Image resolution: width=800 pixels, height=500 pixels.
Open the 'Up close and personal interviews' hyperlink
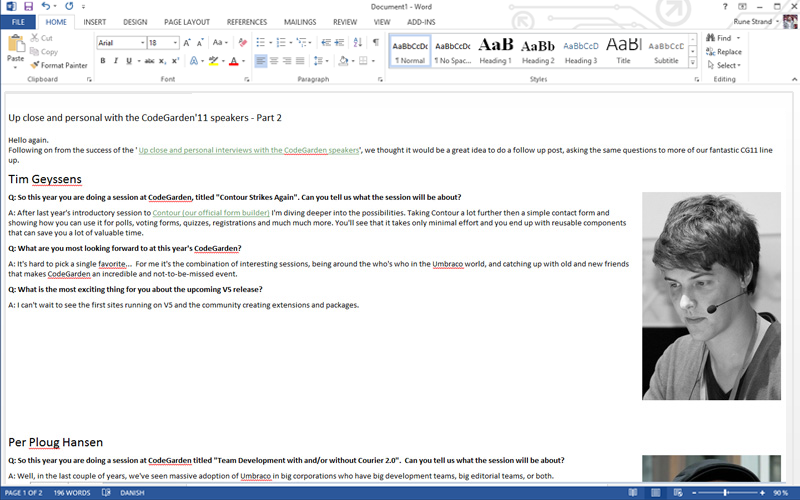click(x=248, y=150)
